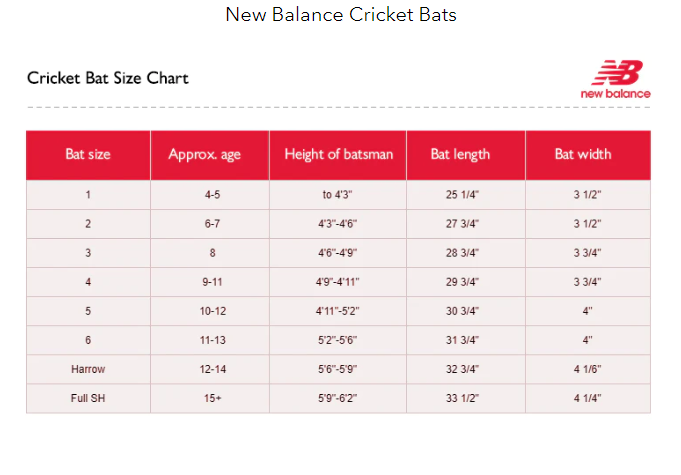Click the 4-5 age cell
This screenshot has height=475, width=681.
pos(212,195)
